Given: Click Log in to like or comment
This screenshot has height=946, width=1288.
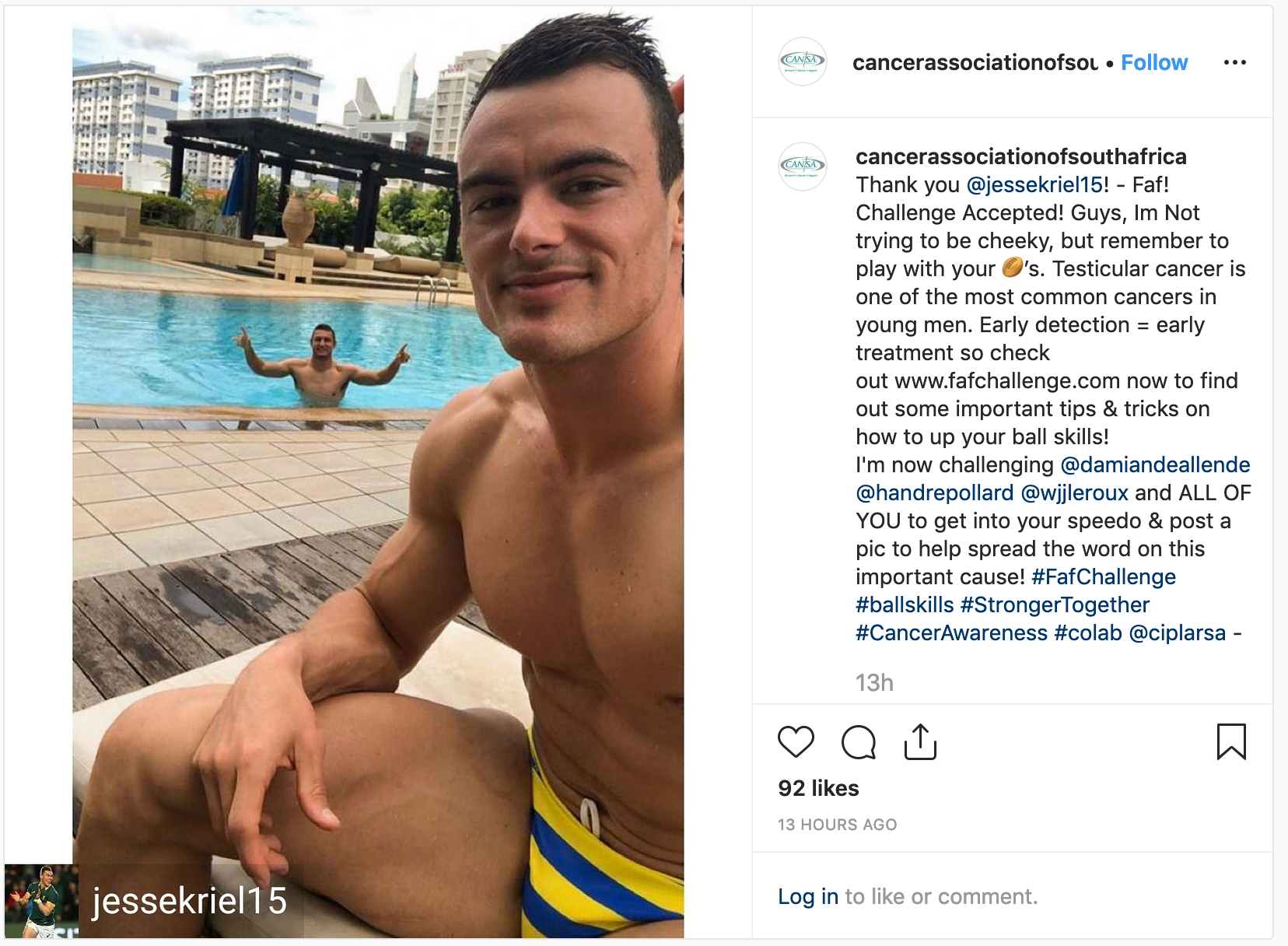Looking at the screenshot, I should point(808,896).
